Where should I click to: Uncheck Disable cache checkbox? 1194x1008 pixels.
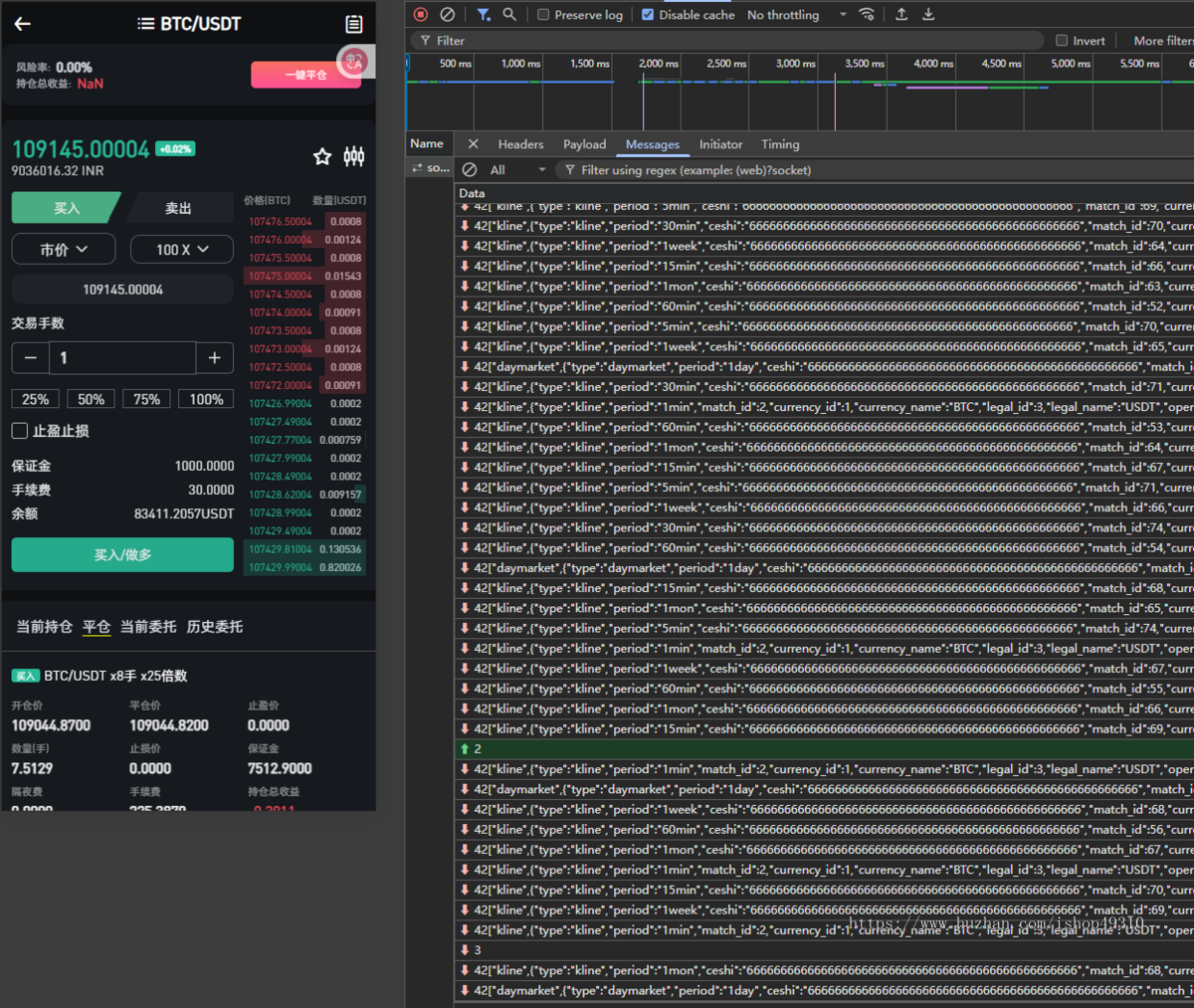(648, 15)
